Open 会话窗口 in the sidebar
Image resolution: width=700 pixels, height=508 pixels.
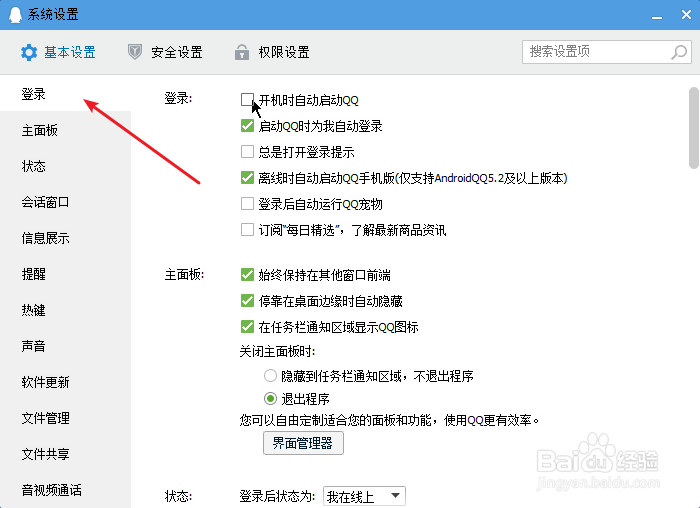click(x=65, y=202)
